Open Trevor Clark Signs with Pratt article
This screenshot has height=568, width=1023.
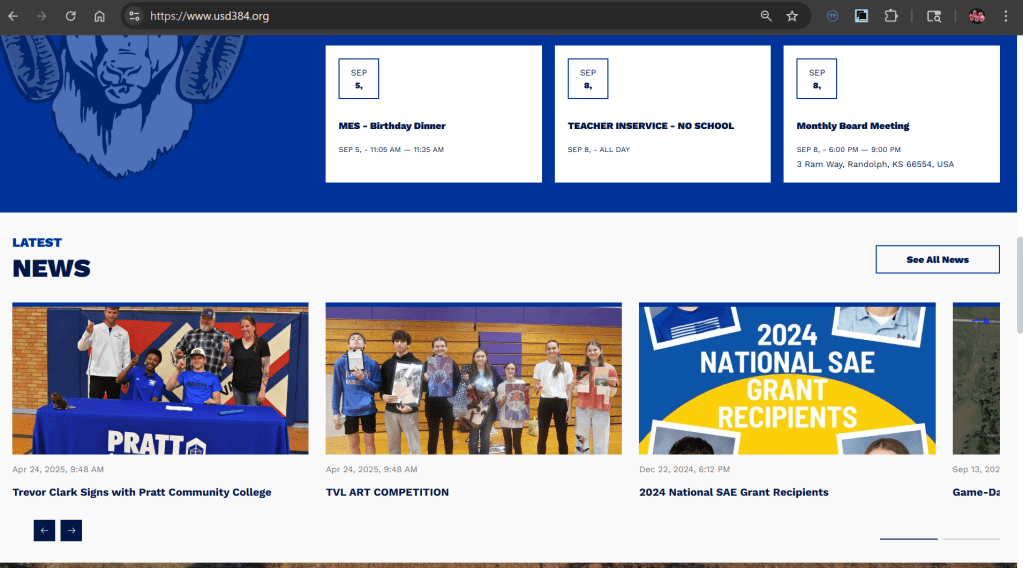[141, 492]
